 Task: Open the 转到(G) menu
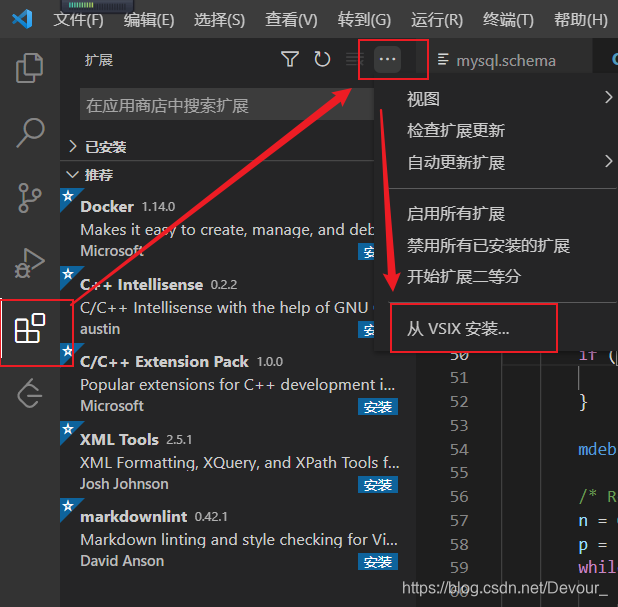364,19
